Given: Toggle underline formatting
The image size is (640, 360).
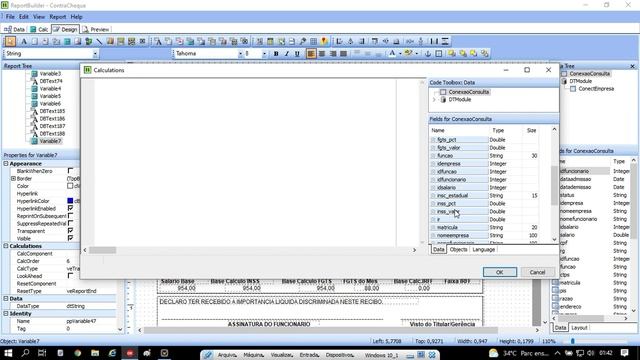Looking at the screenshot, I should click(297, 53).
